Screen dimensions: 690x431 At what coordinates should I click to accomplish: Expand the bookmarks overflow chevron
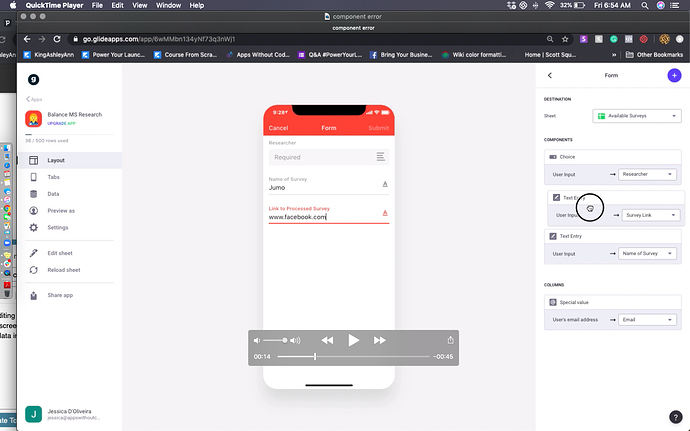point(614,55)
